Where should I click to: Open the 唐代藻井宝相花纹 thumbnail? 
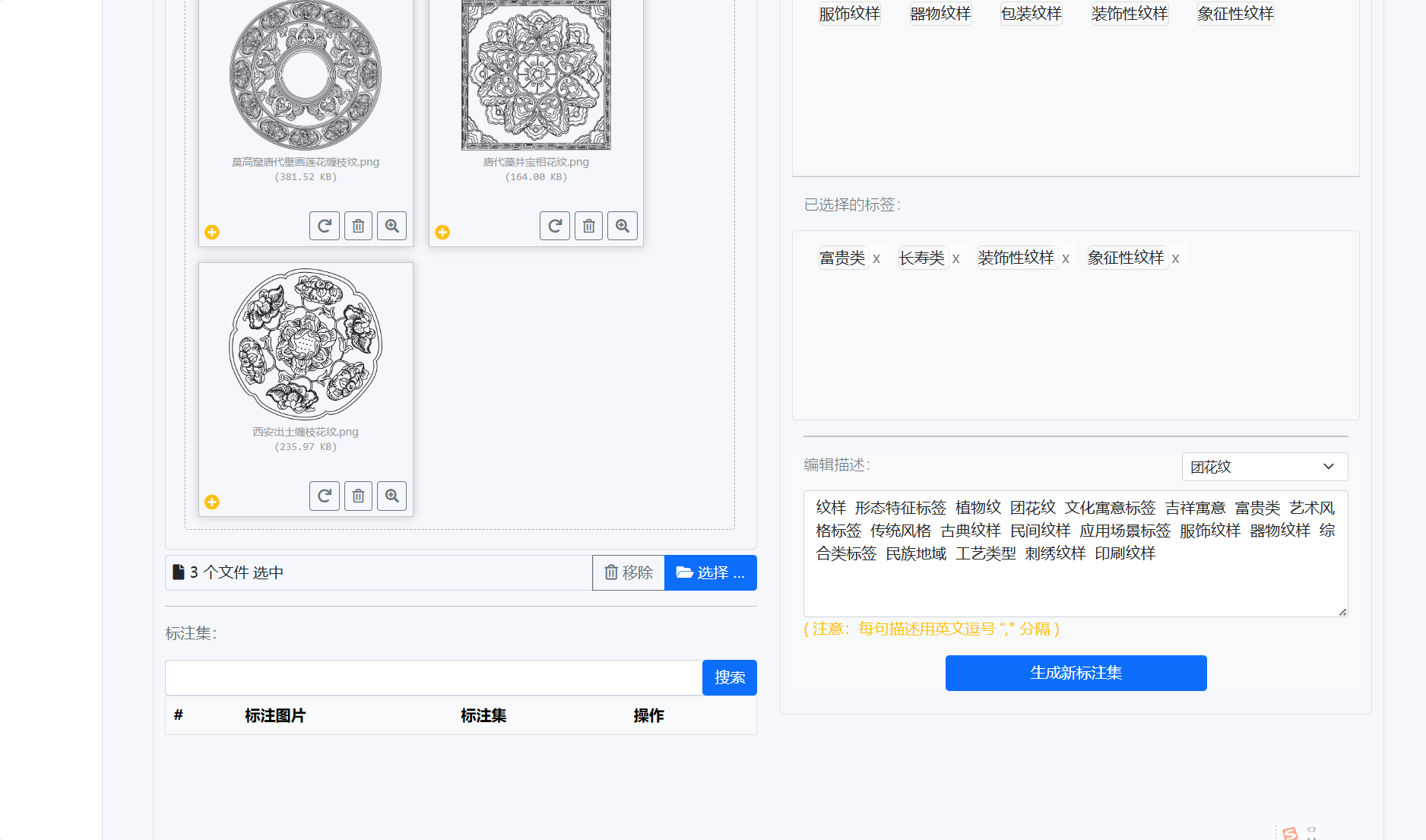pos(536,74)
